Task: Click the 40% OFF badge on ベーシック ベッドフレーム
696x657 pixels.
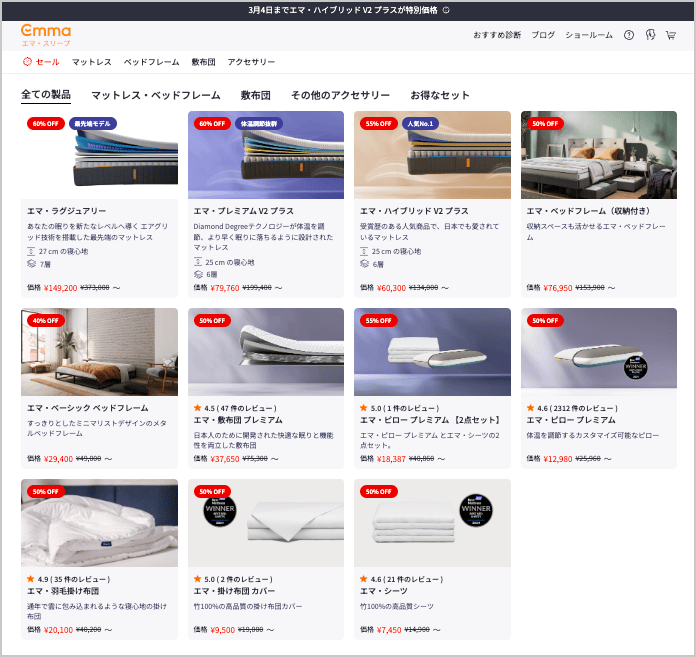Action: tap(46, 321)
